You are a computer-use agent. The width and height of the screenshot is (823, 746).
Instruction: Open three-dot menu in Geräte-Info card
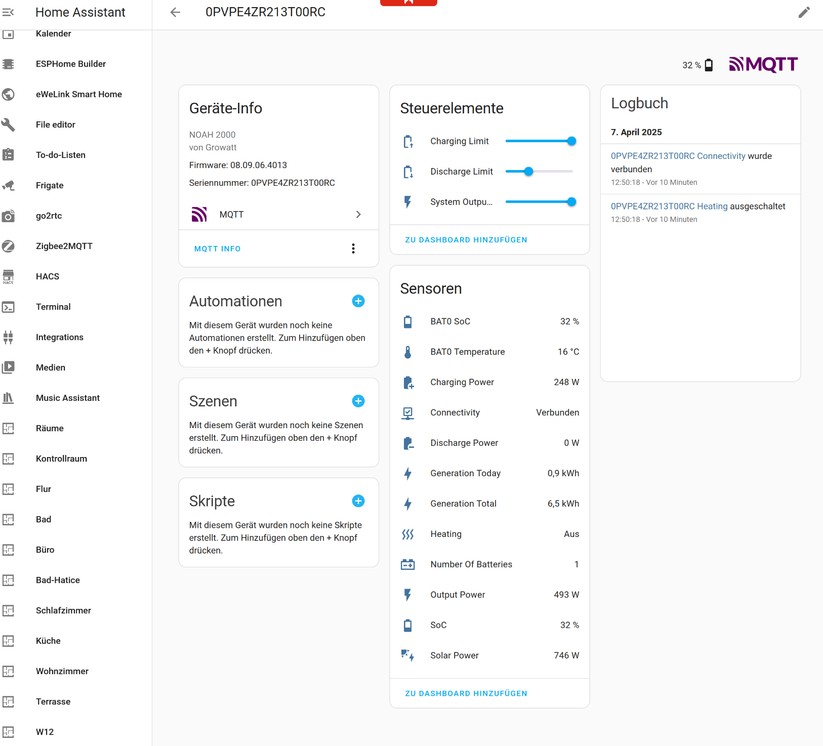pos(353,249)
